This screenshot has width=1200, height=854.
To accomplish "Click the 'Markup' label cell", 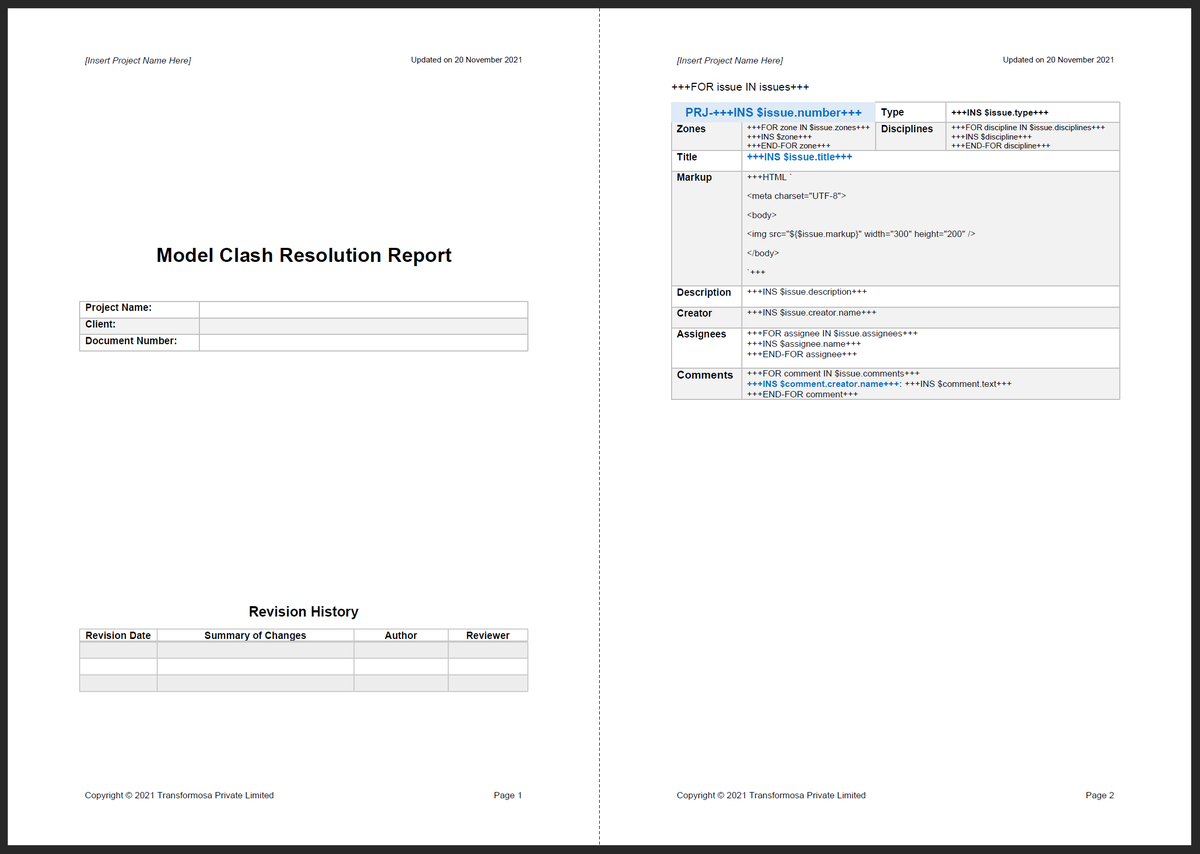I will pyautogui.click(x=706, y=228).
